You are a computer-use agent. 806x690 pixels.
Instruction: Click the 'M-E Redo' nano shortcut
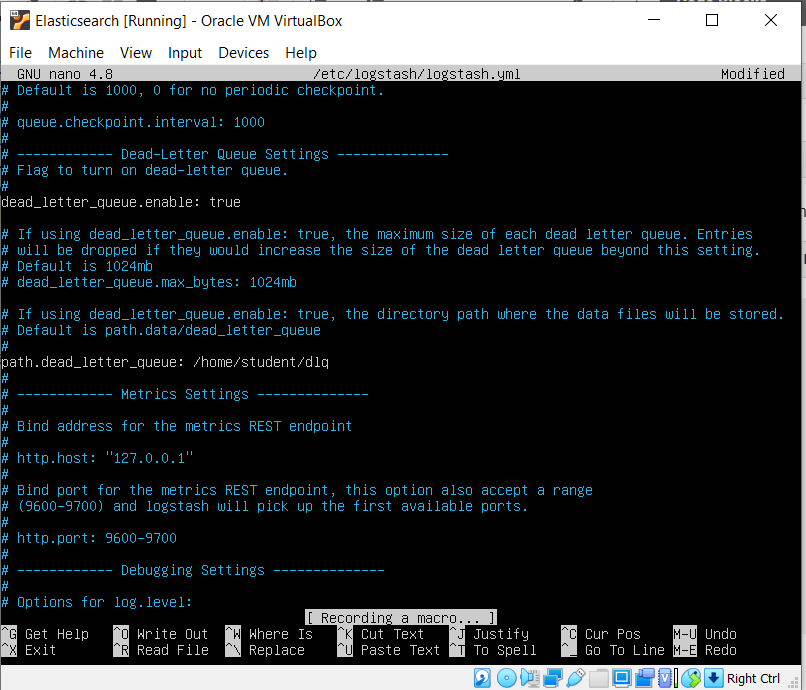[705, 650]
